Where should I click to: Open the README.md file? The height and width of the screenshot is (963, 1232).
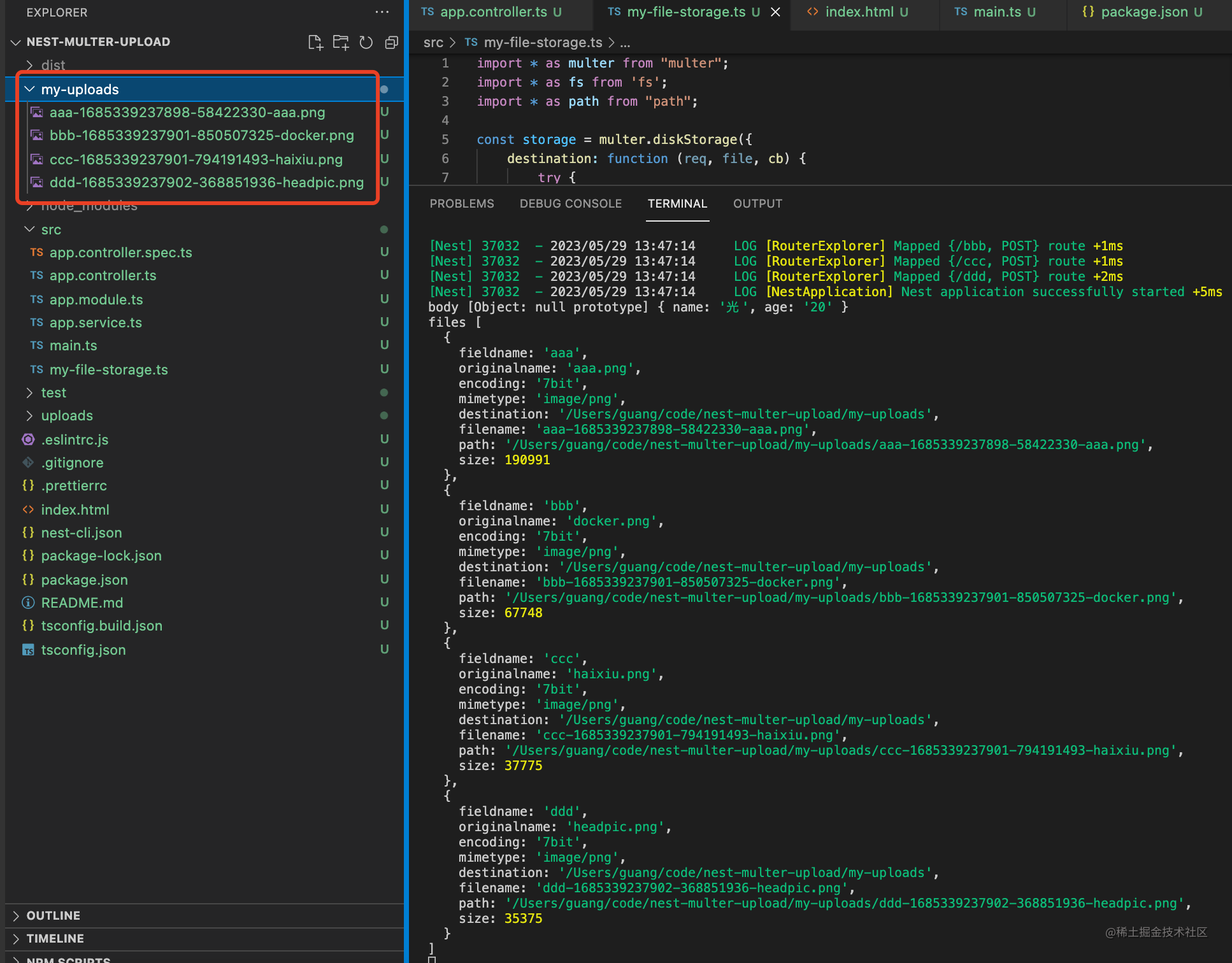pyautogui.click(x=82, y=603)
